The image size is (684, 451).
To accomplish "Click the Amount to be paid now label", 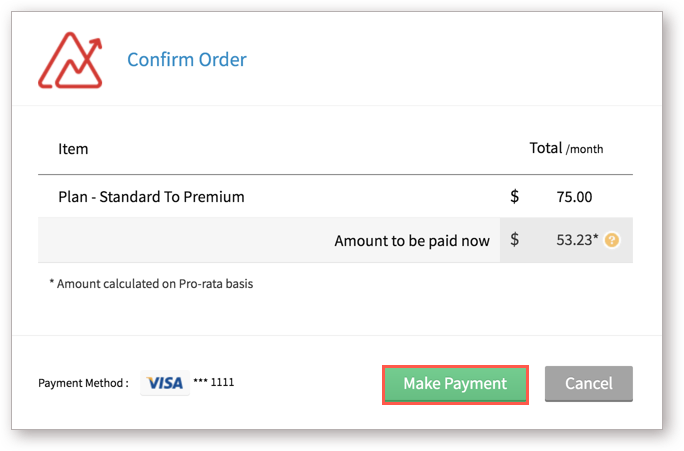I will pos(412,240).
